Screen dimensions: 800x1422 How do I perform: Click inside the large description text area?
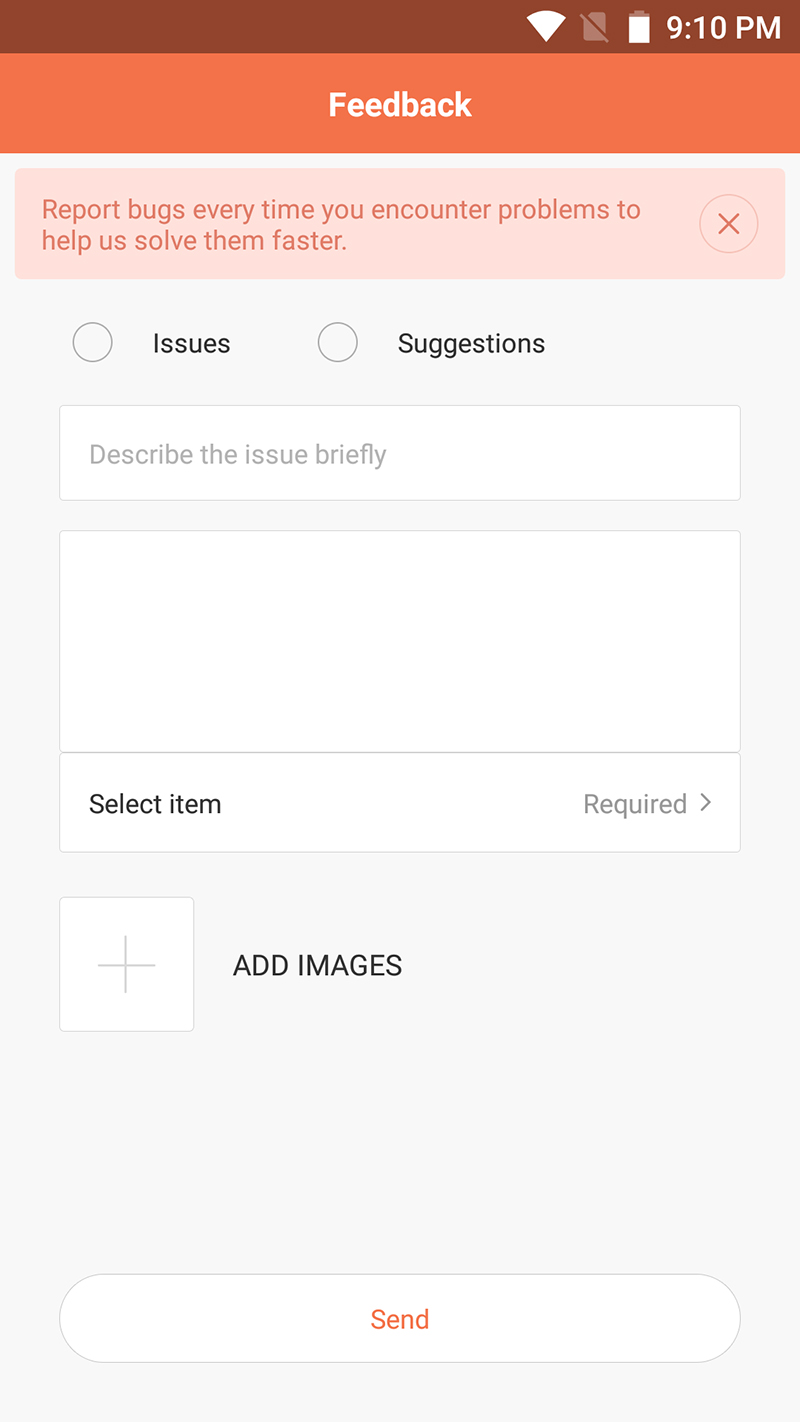(x=400, y=641)
